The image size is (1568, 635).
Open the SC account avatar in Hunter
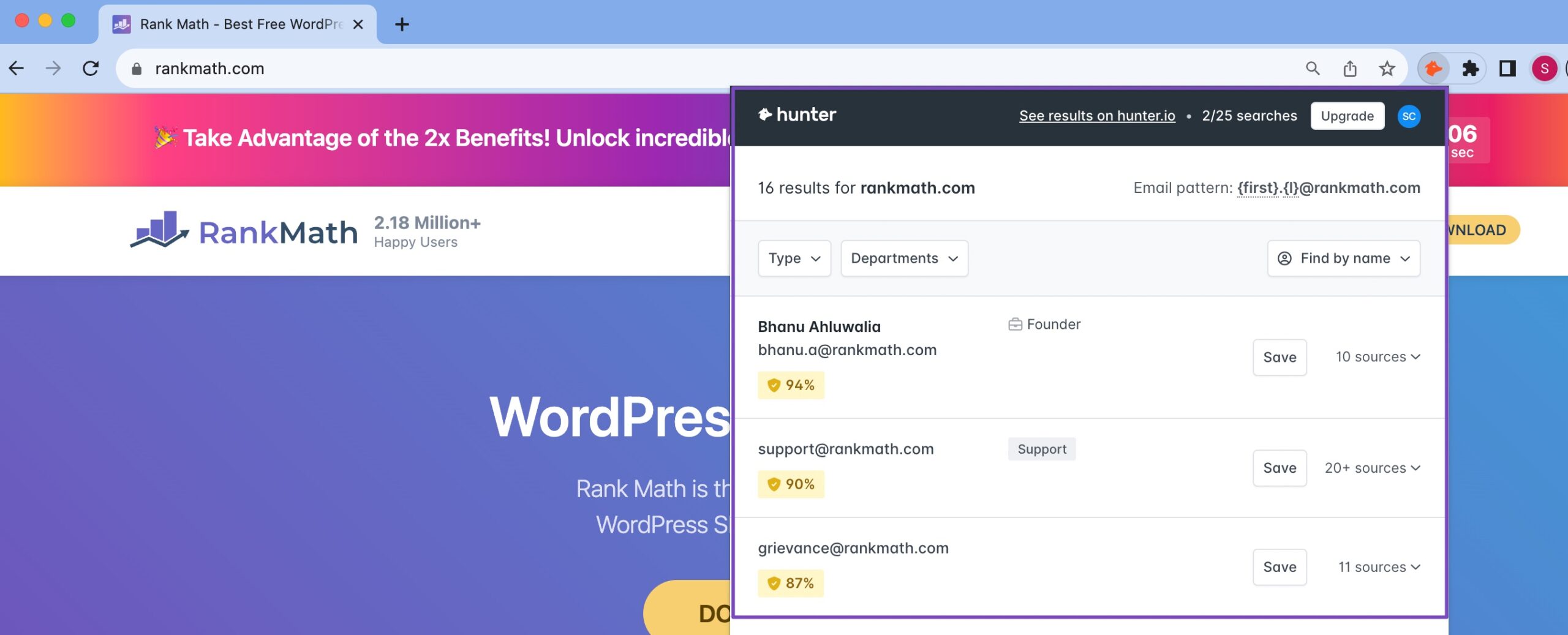coord(1409,116)
